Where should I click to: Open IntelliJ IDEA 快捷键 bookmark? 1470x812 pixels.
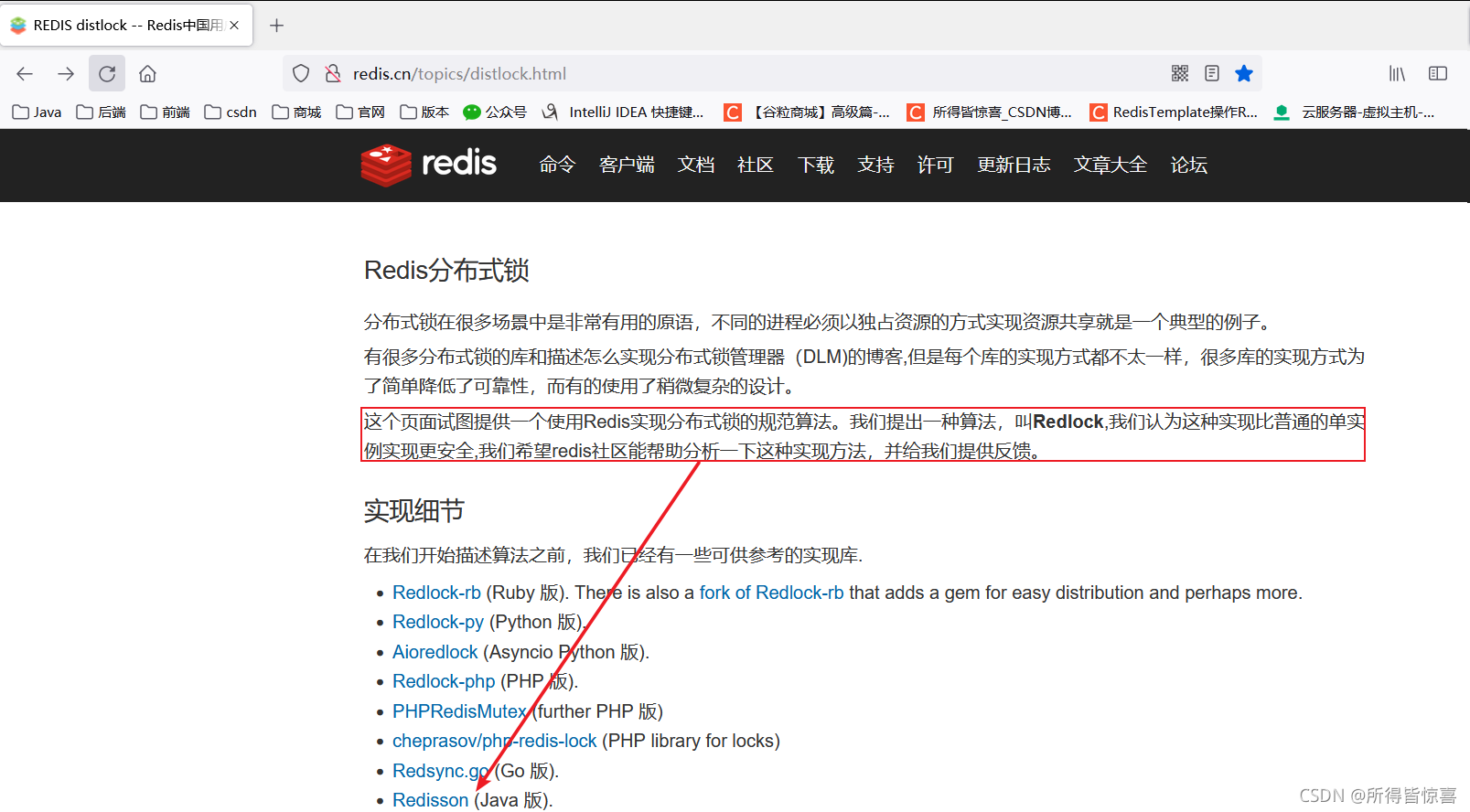pos(623,112)
